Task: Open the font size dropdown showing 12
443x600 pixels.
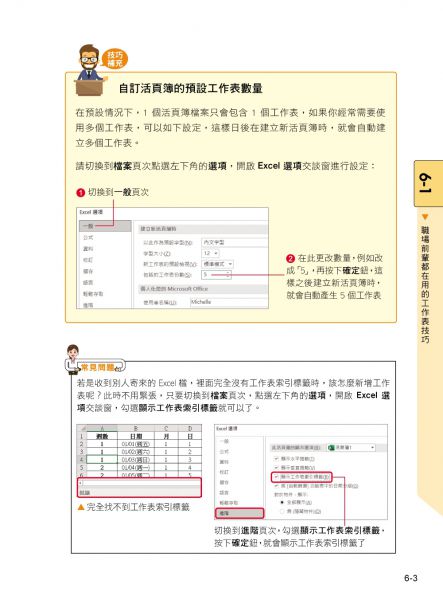Action: point(210,253)
